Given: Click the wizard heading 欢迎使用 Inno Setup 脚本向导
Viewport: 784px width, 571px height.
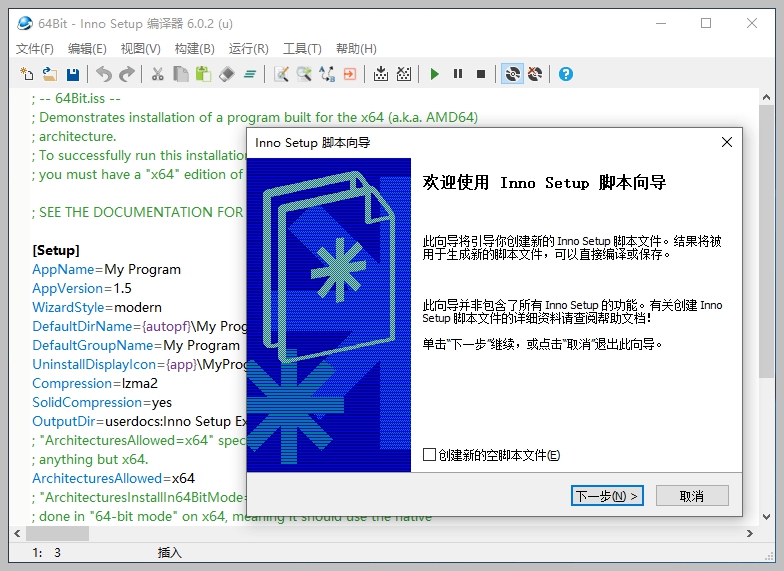Looking at the screenshot, I should point(544,182).
